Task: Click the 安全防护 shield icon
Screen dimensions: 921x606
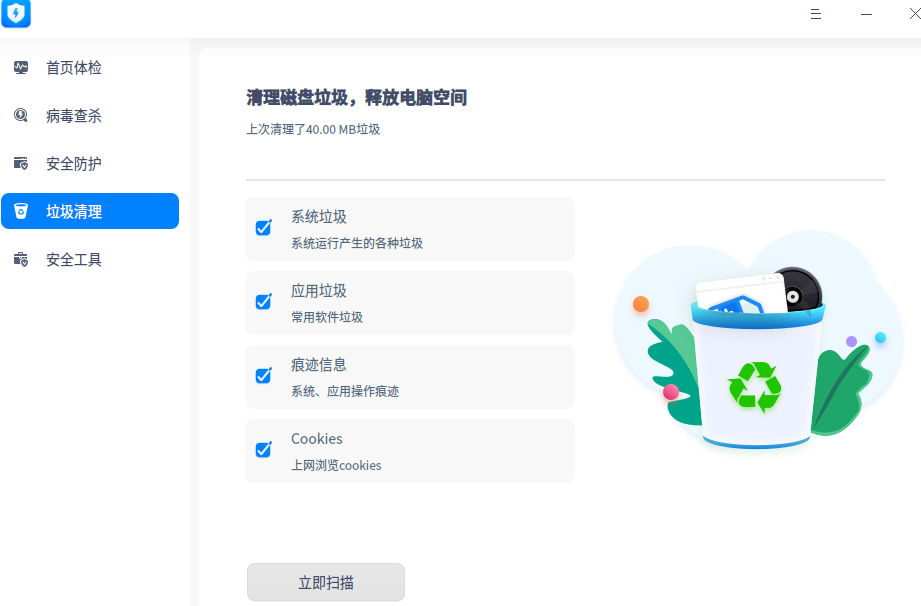Action: [21, 164]
